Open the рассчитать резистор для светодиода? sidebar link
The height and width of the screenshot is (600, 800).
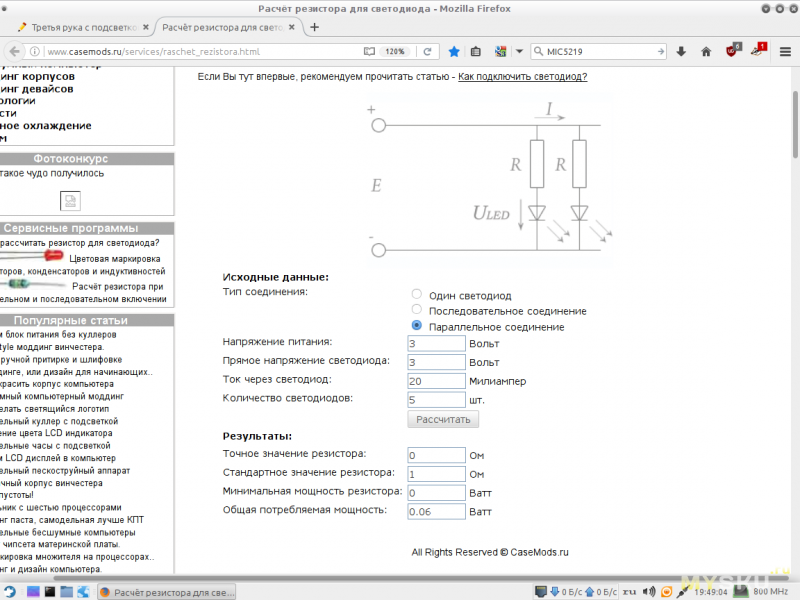80,243
